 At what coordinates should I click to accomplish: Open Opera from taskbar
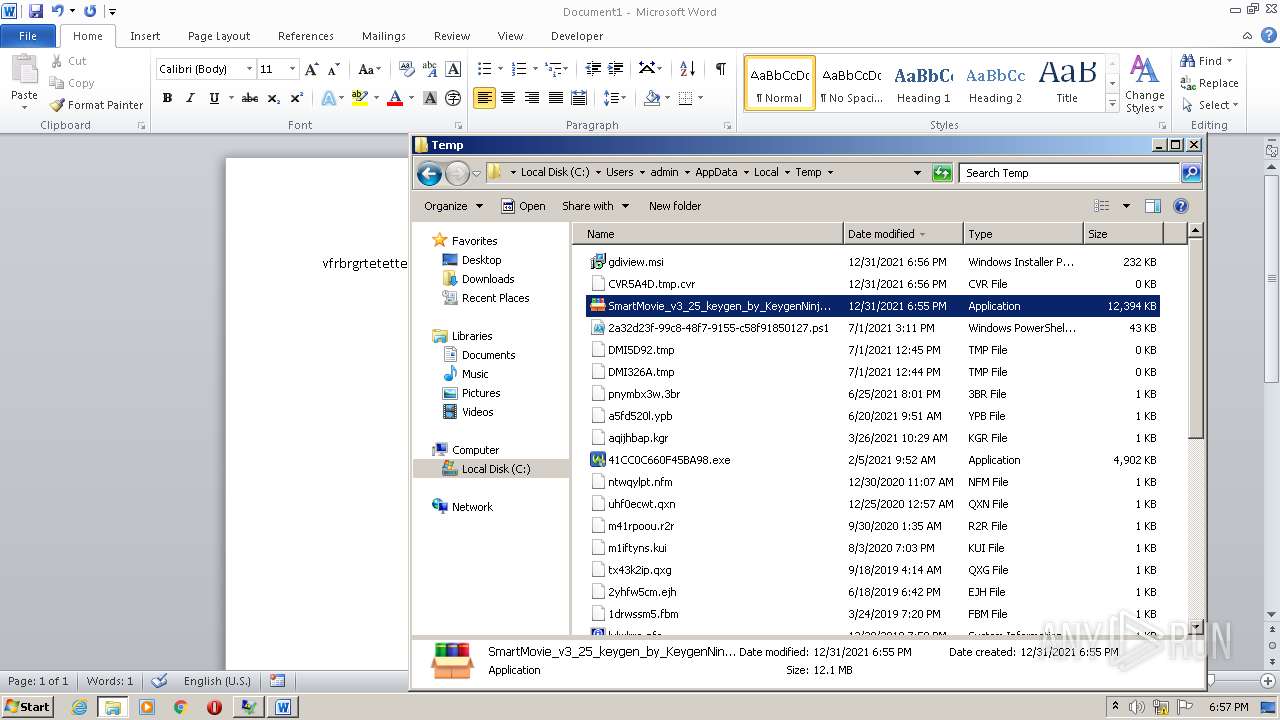[x=214, y=707]
